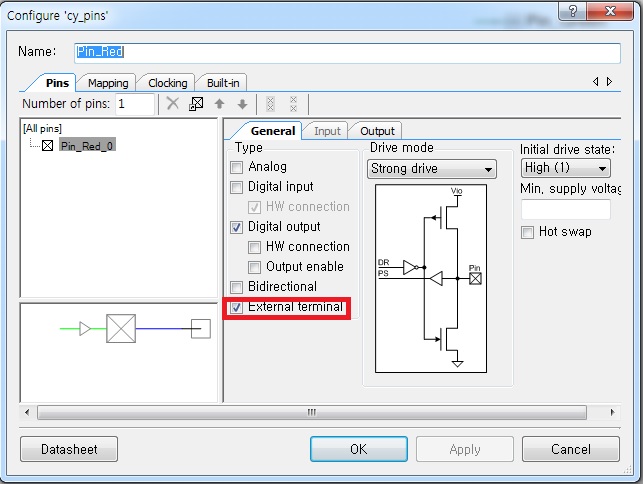Select the Input sub-tab

[327, 131]
